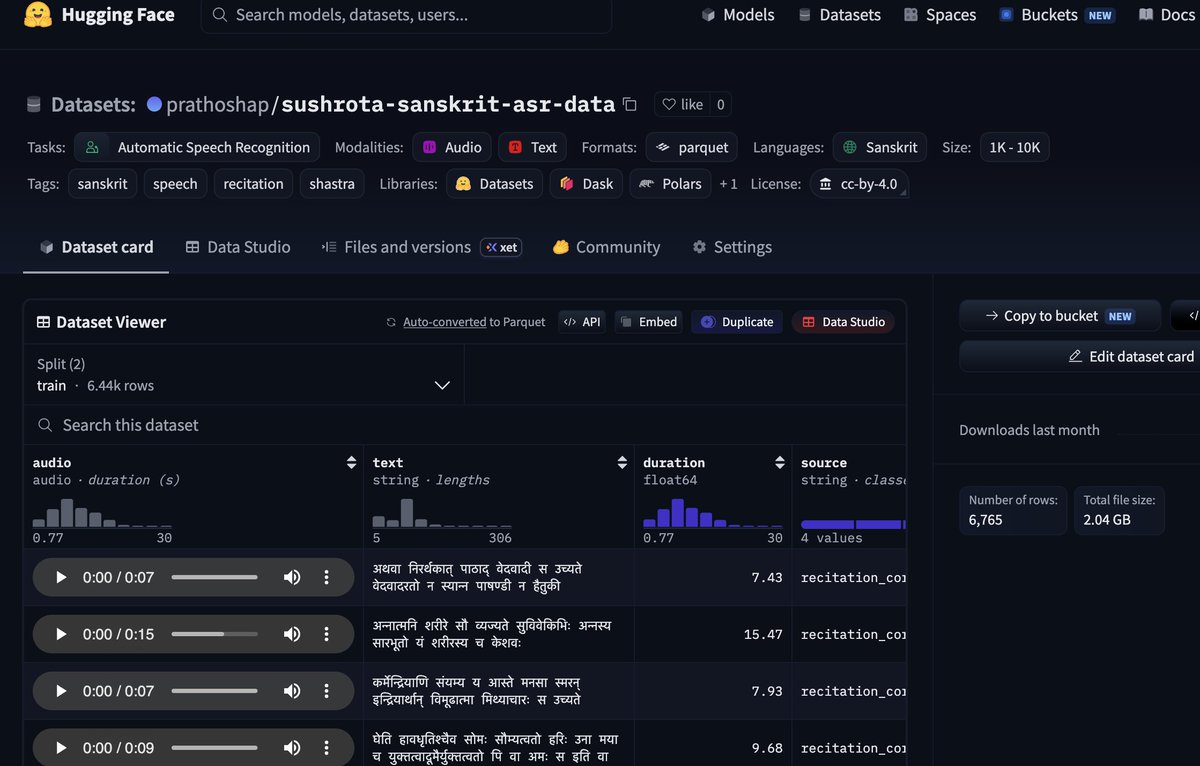Screen dimensions: 1200x766
Task: Click the API button in viewer
Action: coord(581,322)
